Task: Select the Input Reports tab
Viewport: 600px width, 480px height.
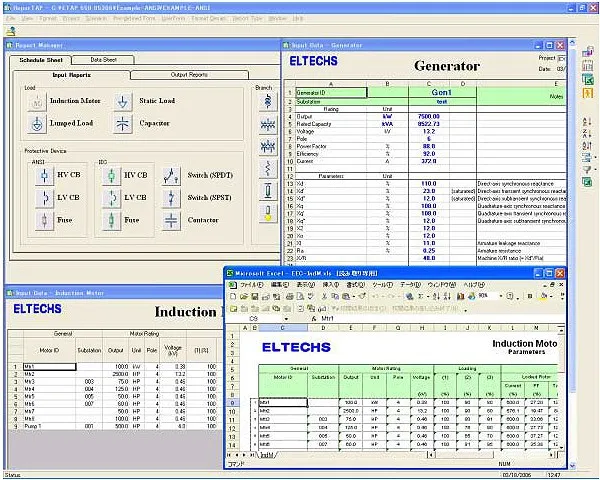Action: coord(72,75)
